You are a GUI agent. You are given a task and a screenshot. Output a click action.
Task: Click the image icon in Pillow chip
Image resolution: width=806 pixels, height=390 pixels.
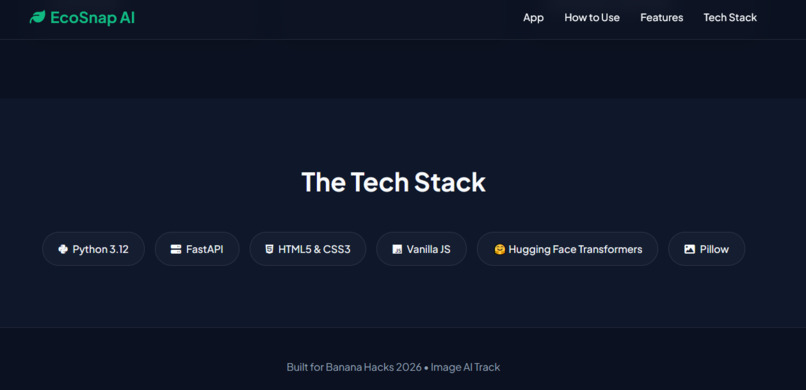(689, 249)
